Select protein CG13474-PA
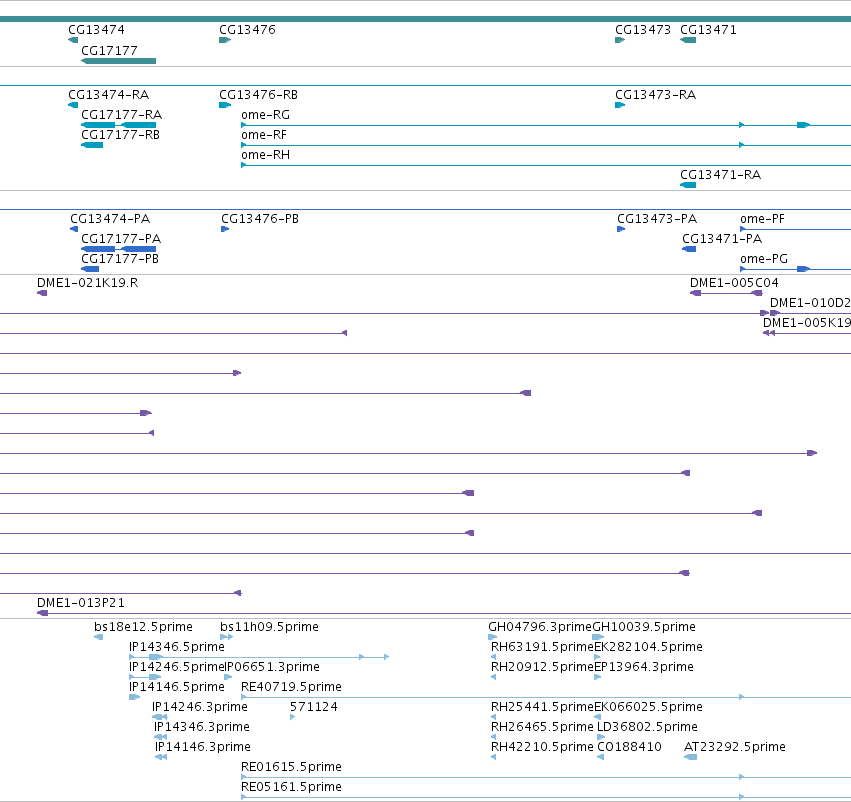Screen dimensions: 851x802 [110, 219]
